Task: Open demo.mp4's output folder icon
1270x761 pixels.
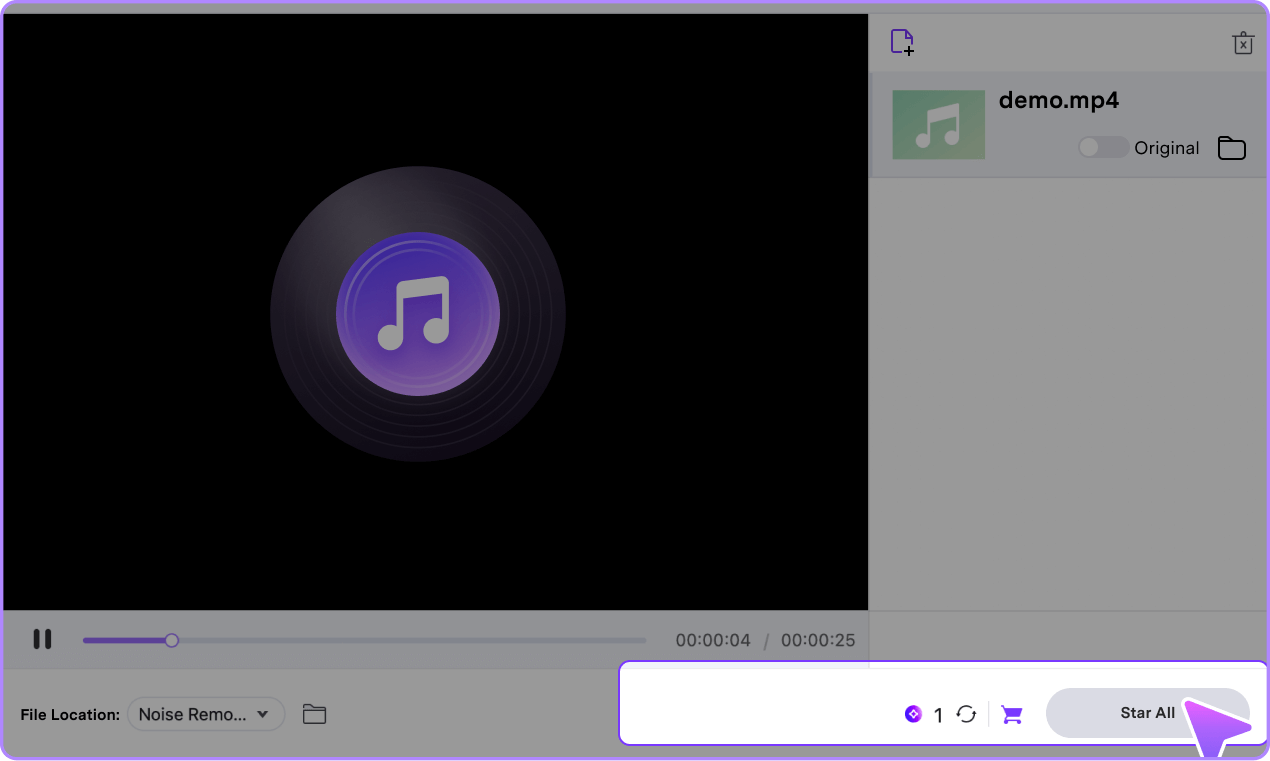Action: click(1231, 147)
